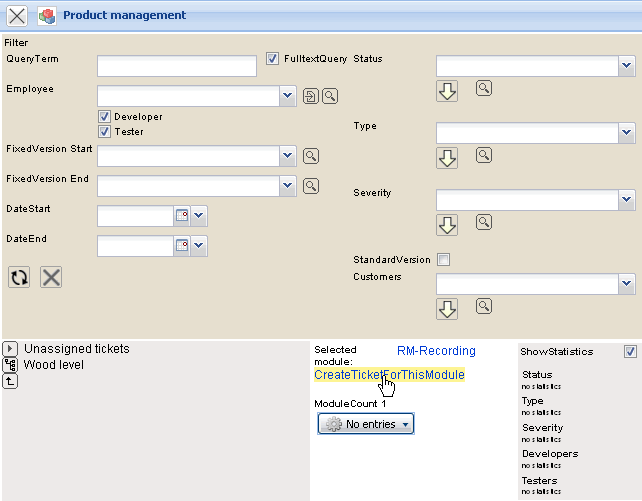Open the Type dropdown list
Viewport: 642px width, 501px height.
[x=626, y=133]
